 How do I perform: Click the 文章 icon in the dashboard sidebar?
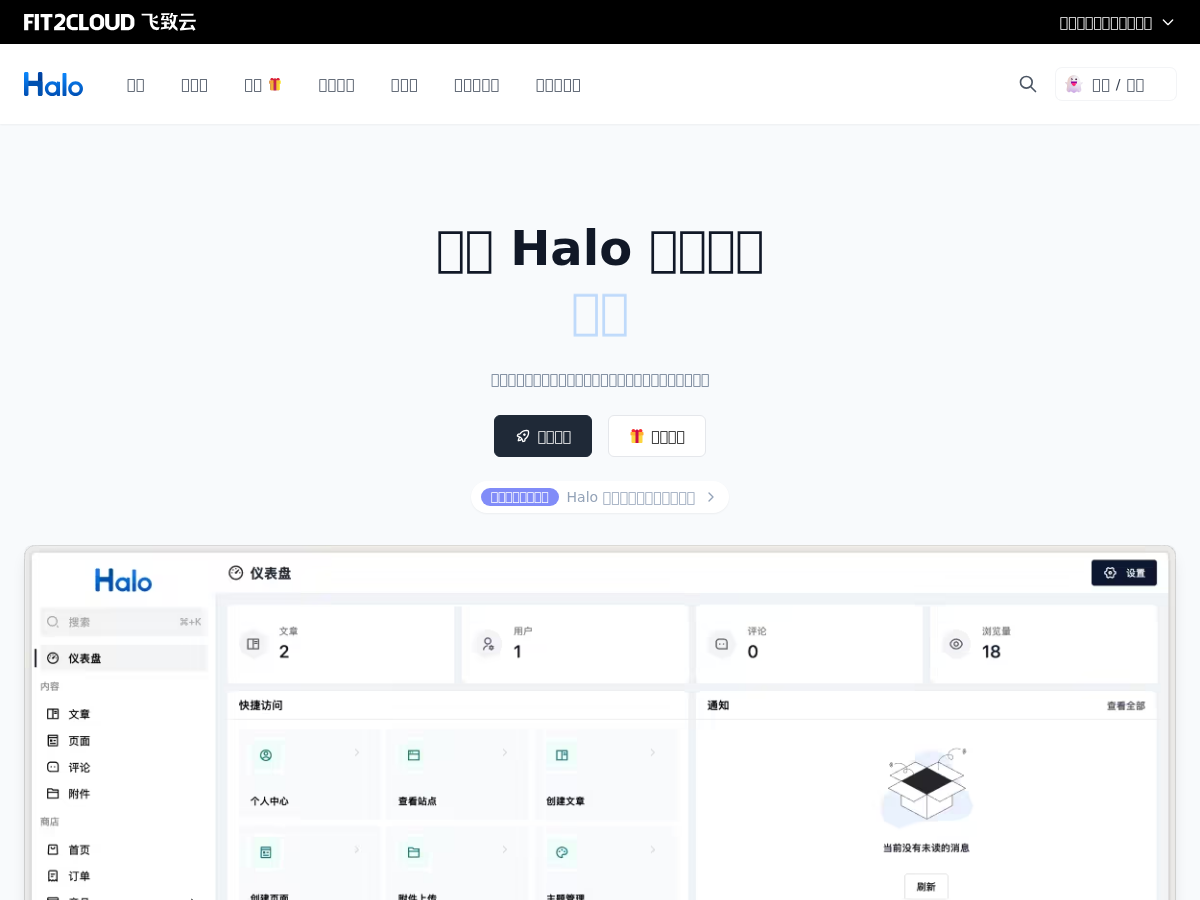point(53,714)
